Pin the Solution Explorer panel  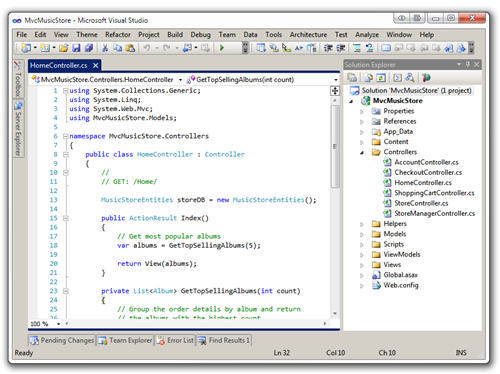[x=468, y=64]
